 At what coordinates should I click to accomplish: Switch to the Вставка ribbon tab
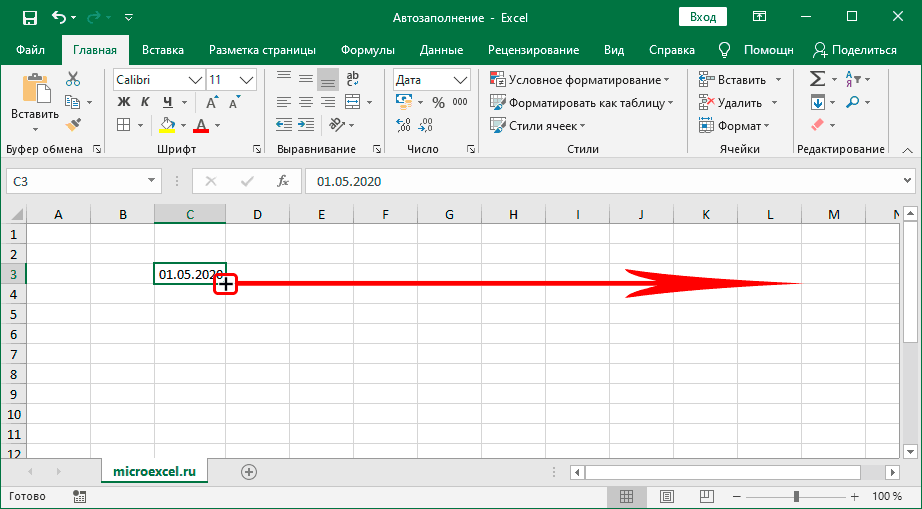pyautogui.click(x=162, y=50)
